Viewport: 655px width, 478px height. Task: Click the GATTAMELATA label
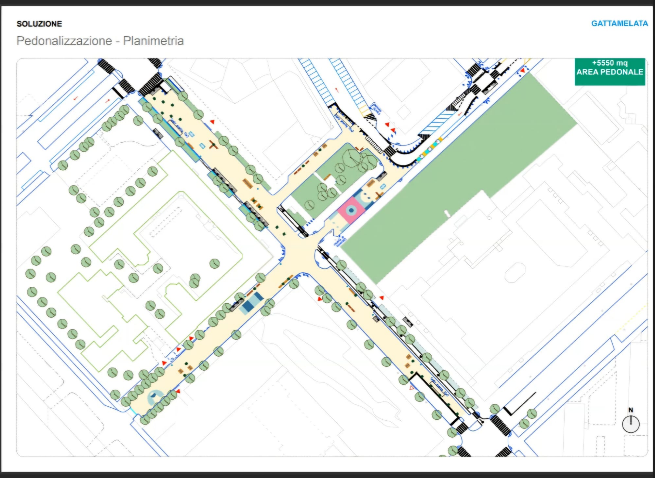(x=618, y=23)
